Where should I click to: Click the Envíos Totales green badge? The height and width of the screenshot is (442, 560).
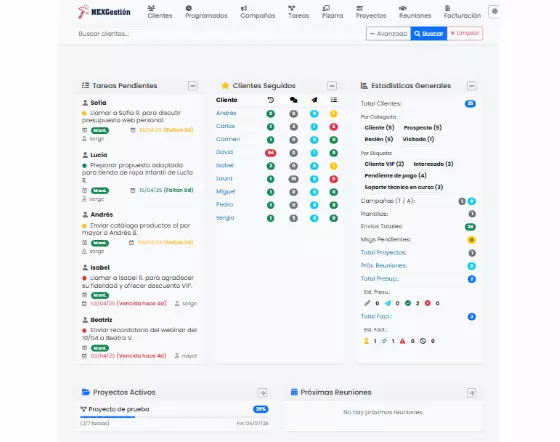[x=470, y=227]
